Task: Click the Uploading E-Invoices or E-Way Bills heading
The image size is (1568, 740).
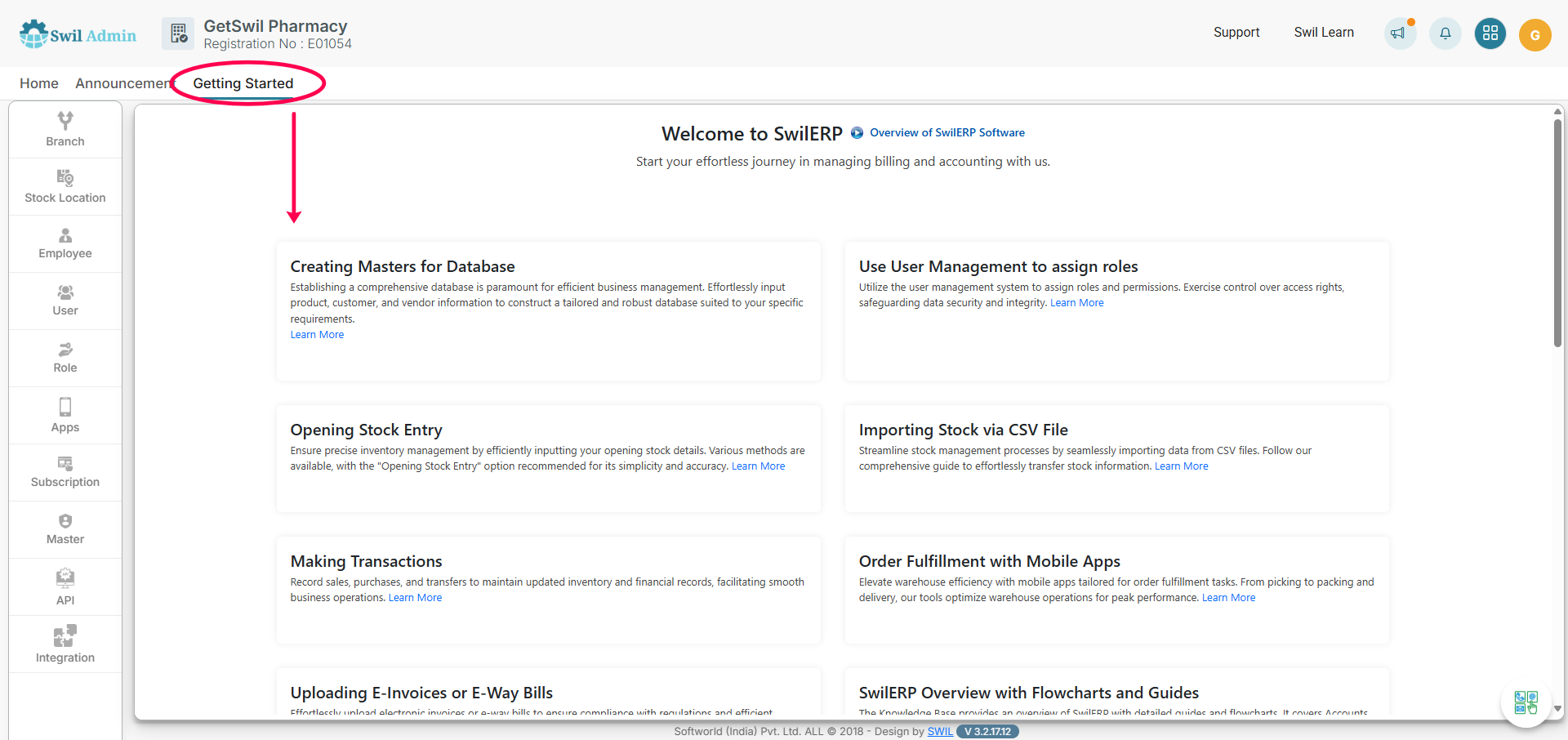Action: [x=421, y=693]
